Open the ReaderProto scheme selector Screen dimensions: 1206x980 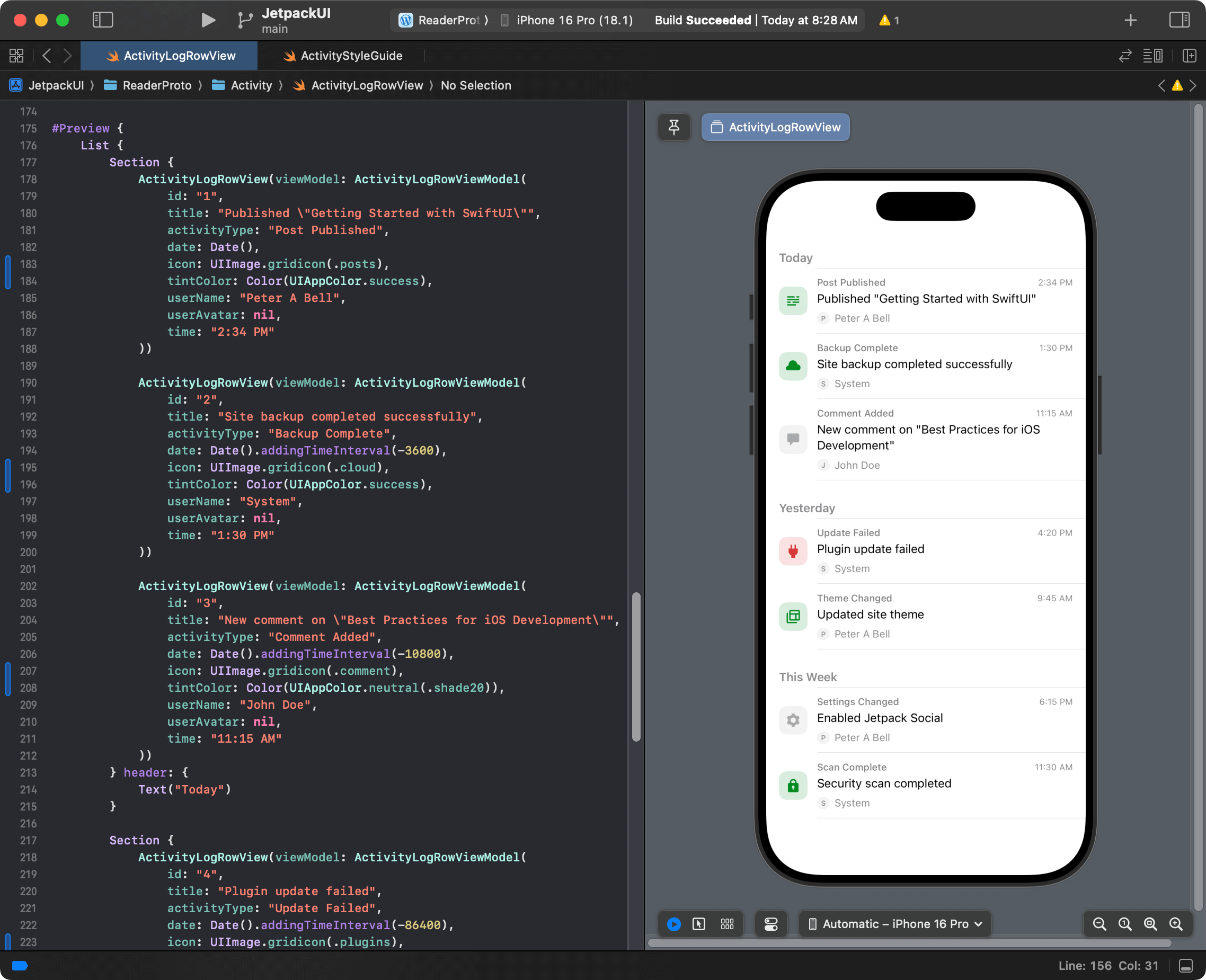point(443,20)
